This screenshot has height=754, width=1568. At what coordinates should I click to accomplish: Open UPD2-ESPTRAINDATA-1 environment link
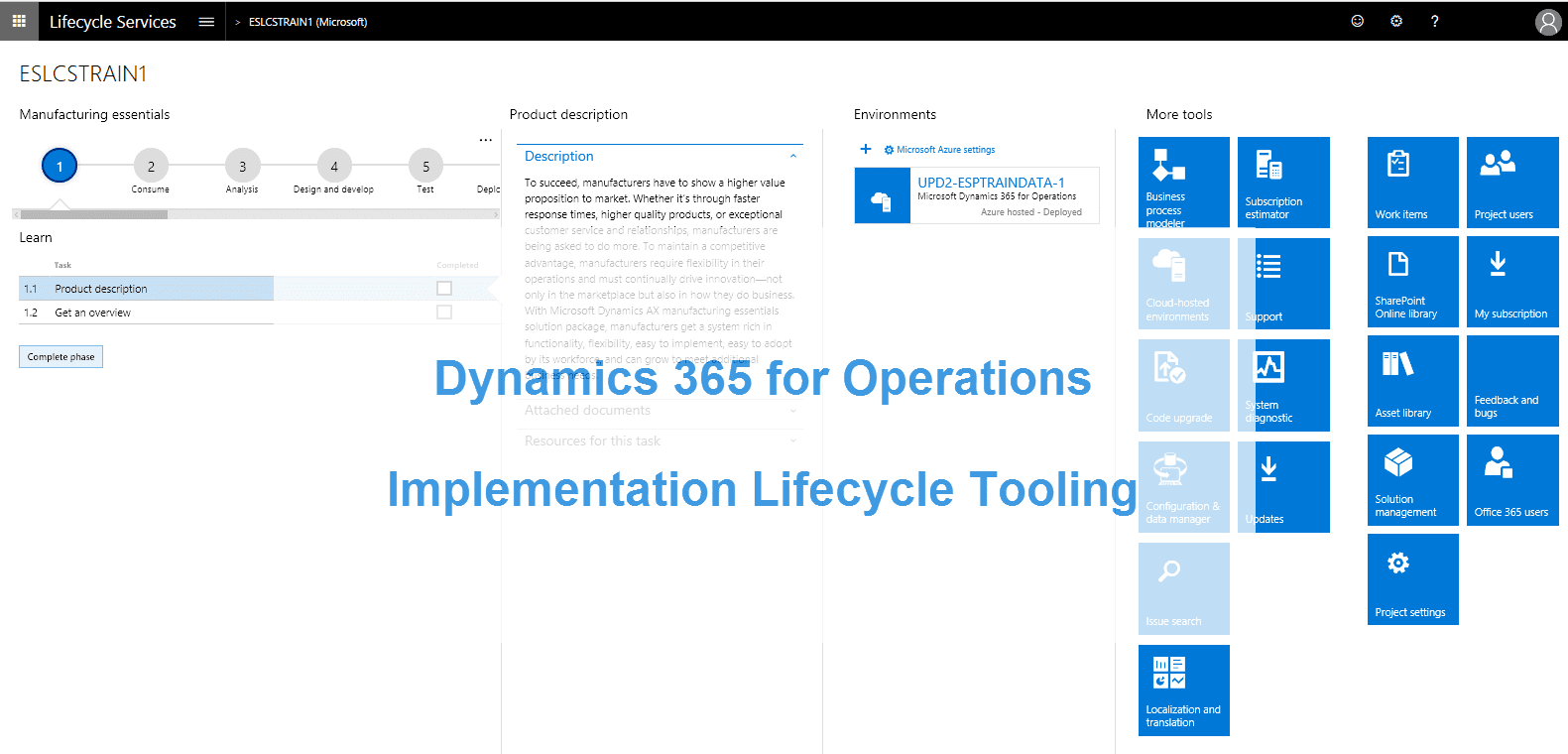click(991, 184)
